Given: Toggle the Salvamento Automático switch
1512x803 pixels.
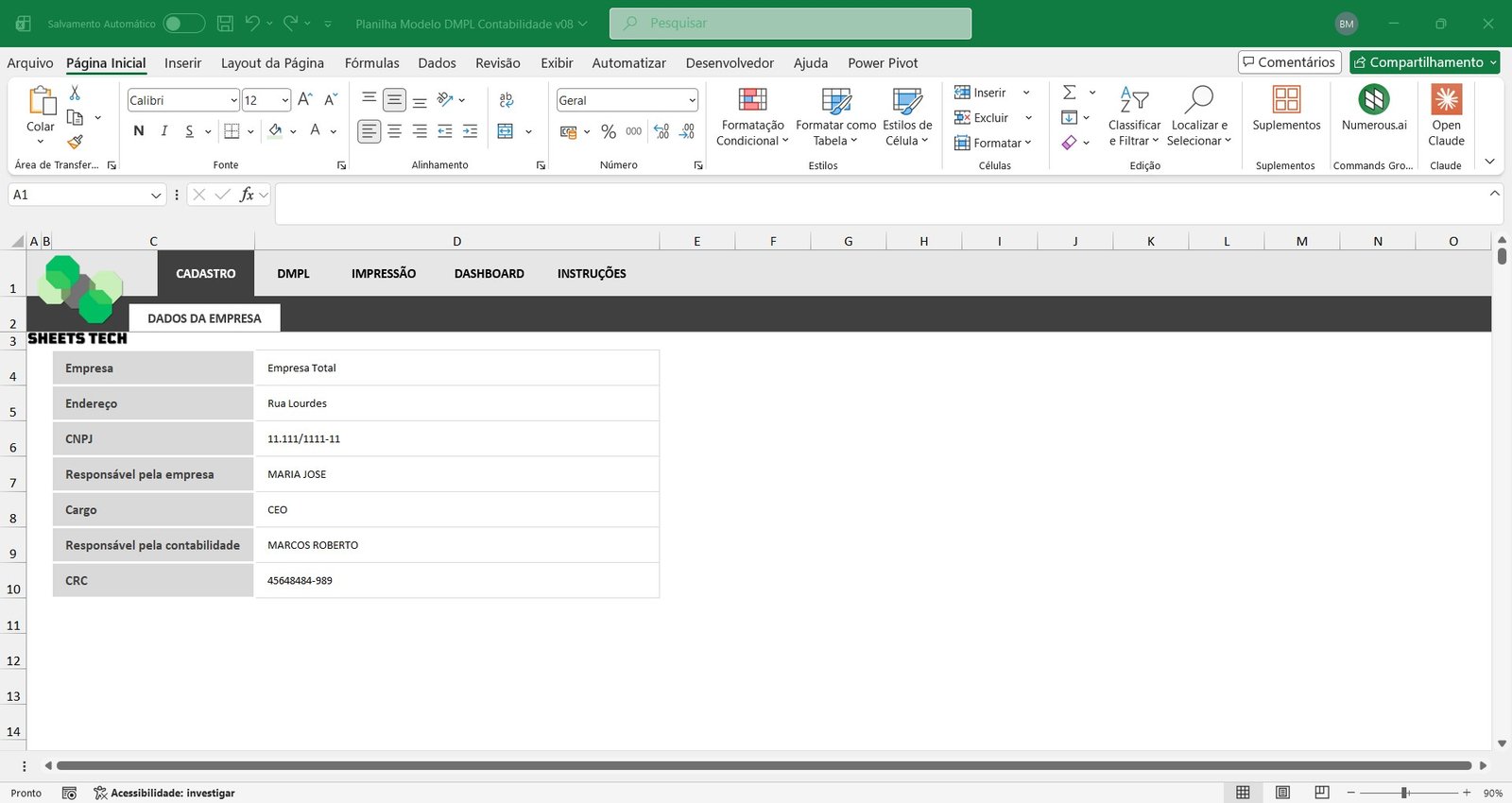Looking at the screenshot, I should click(x=183, y=24).
